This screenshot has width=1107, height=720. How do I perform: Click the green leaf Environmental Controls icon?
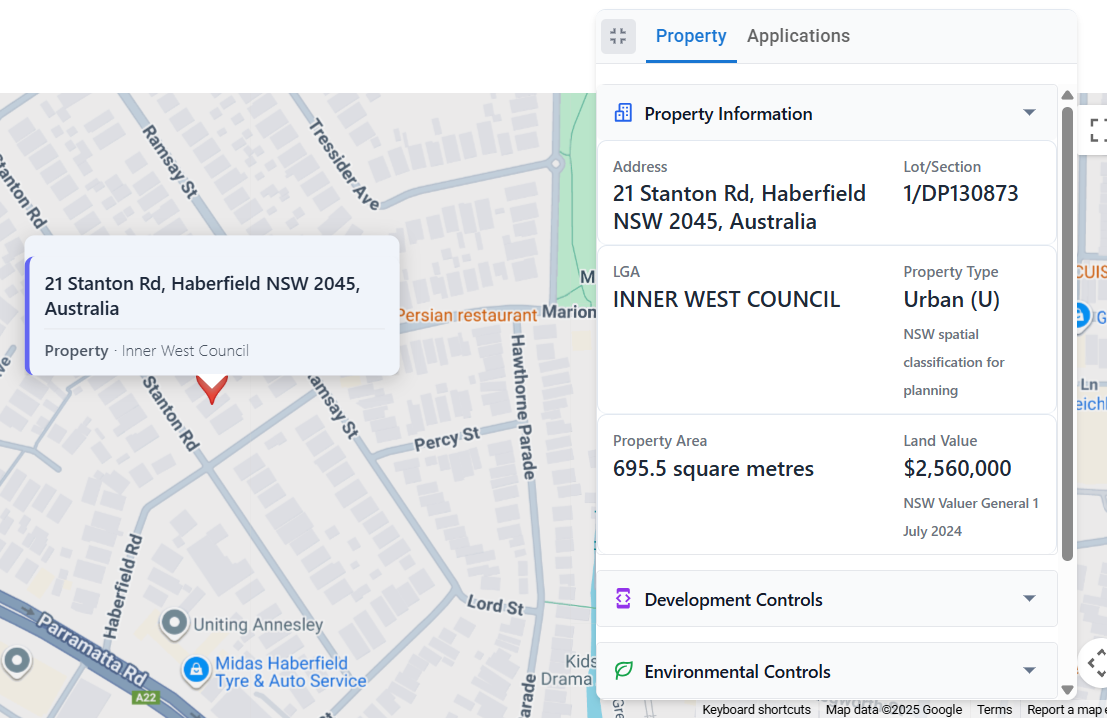click(x=623, y=671)
